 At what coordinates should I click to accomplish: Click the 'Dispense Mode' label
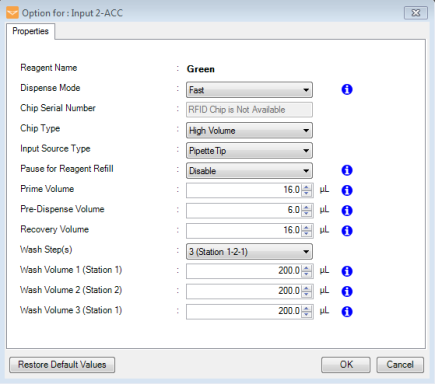pos(50,88)
